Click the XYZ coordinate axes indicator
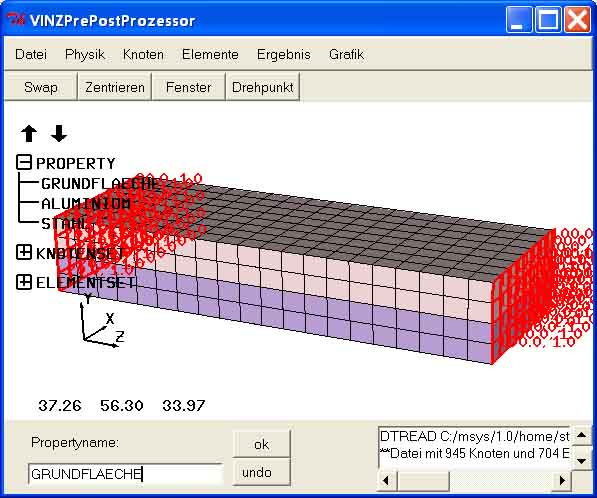This screenshot has height=498, width=597. tap(101, 323)
